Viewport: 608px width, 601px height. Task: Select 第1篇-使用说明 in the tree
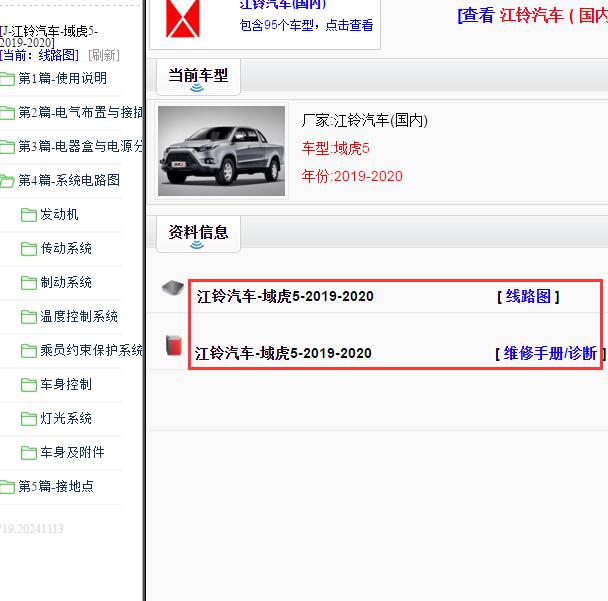click(x=62, y=78)
